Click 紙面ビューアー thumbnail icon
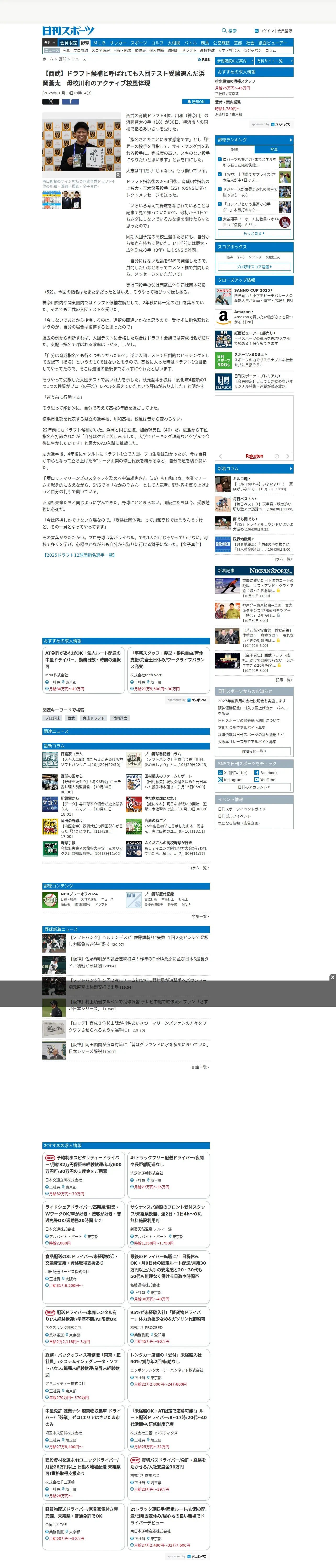This screenshot has width=336, height=1568. click(x=223, y=338)
